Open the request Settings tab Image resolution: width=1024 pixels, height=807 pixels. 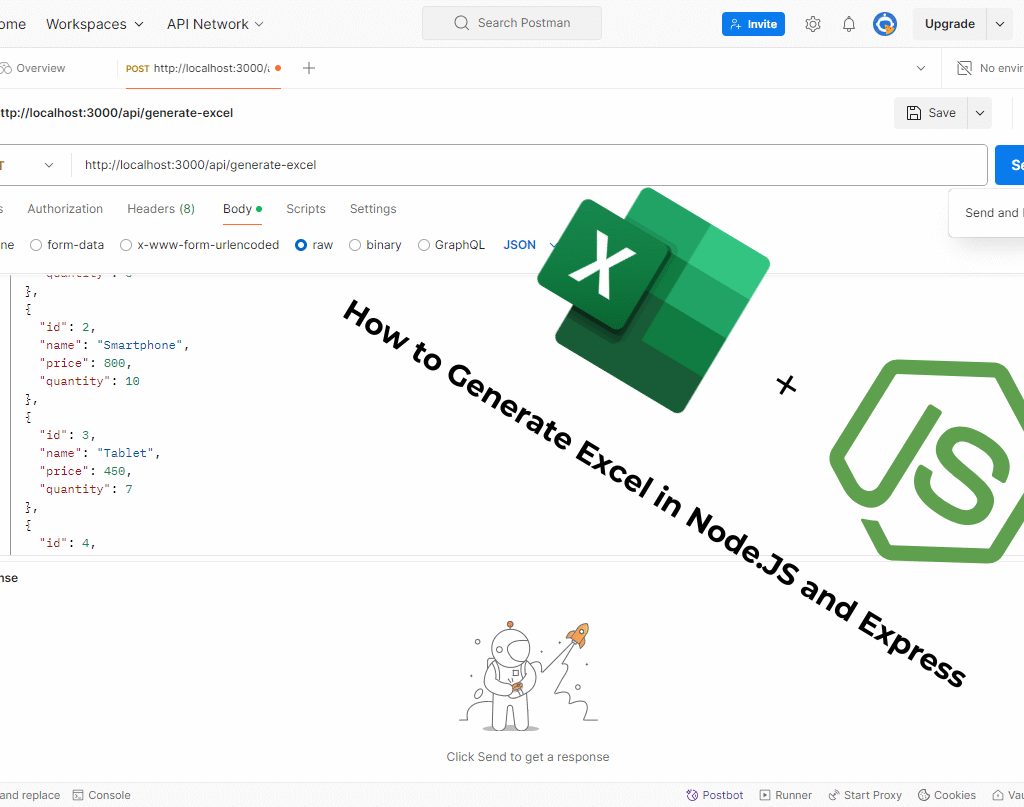373,209
